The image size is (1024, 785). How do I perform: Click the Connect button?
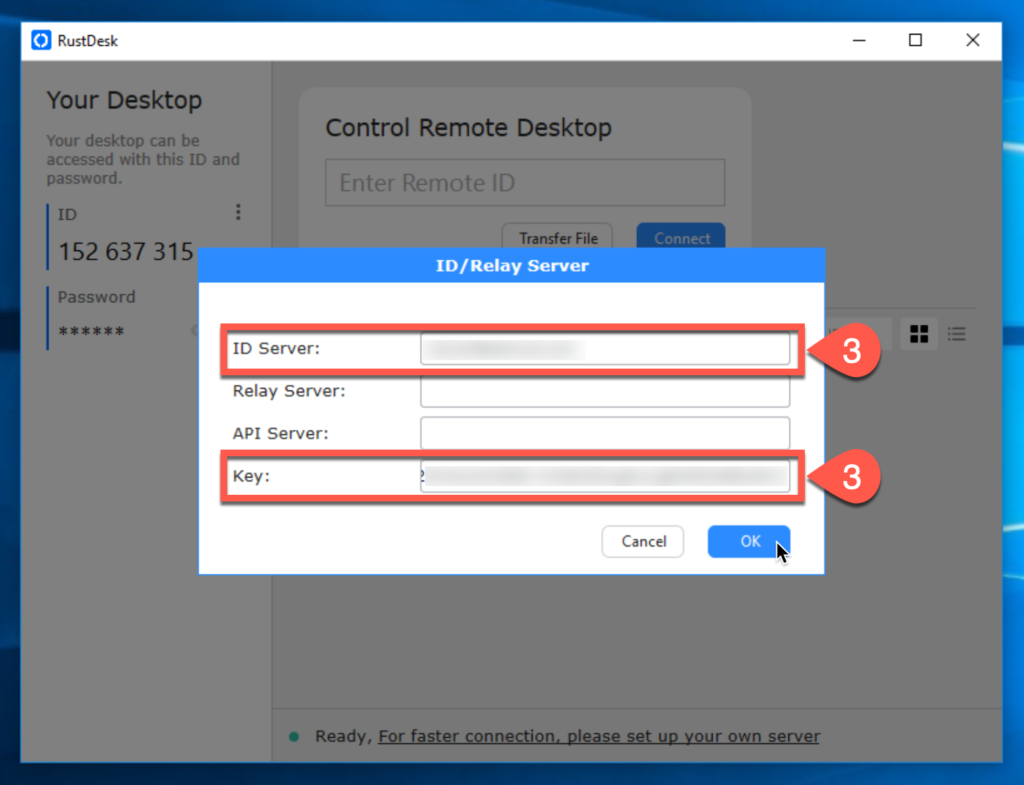click(x=681, y=238)
